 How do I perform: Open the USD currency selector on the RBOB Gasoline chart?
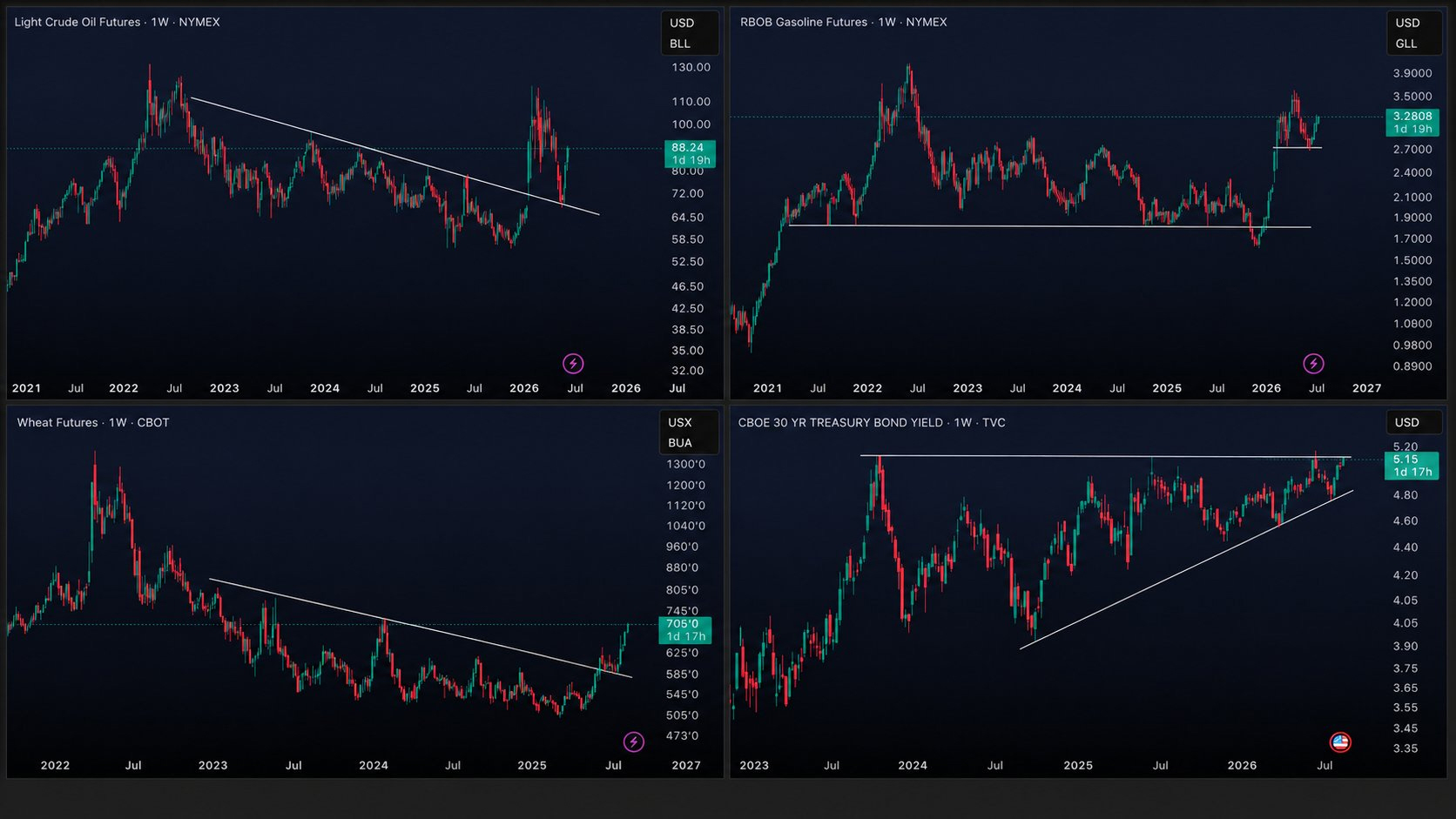(1407, 23)
